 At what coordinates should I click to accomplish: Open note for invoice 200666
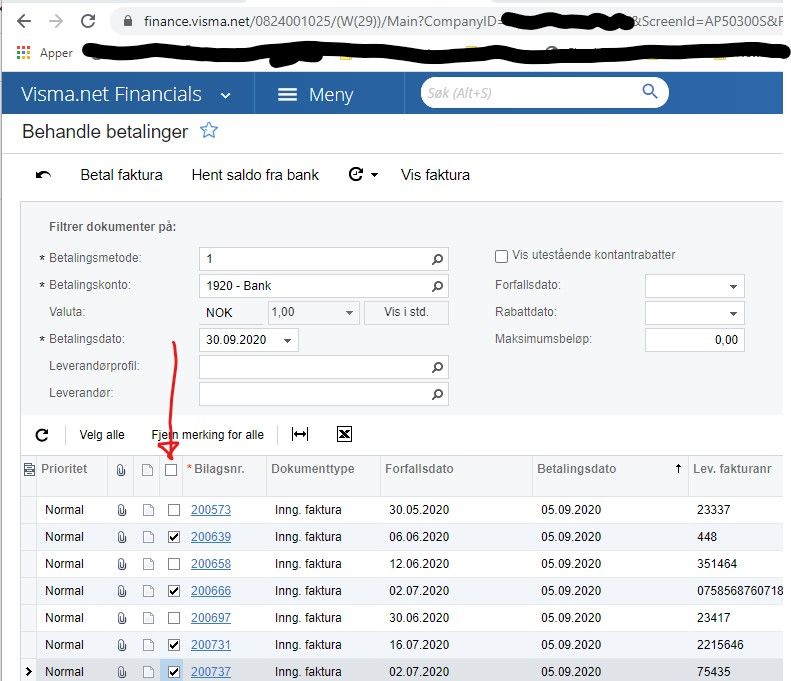click(x=148, y=591)
